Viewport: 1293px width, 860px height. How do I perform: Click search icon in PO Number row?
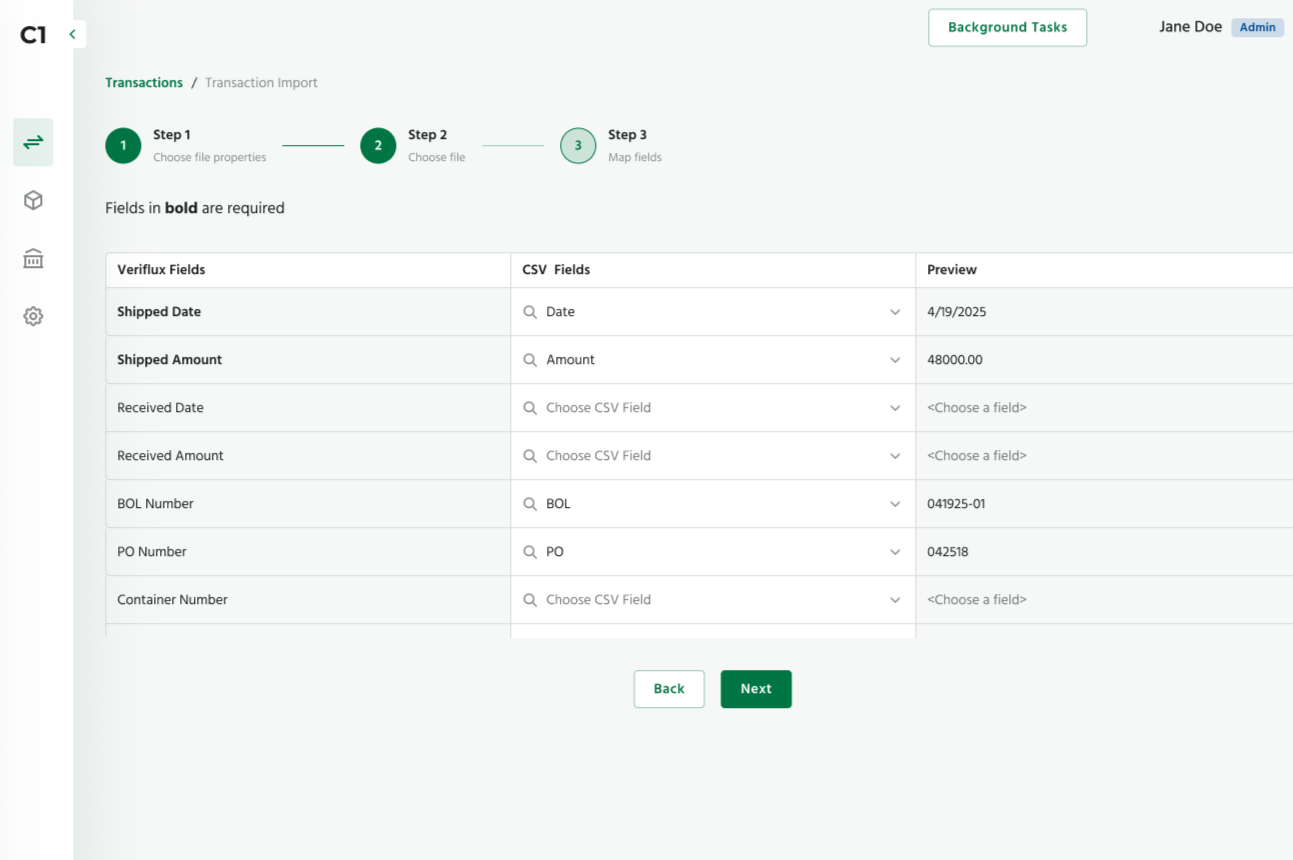530,552
